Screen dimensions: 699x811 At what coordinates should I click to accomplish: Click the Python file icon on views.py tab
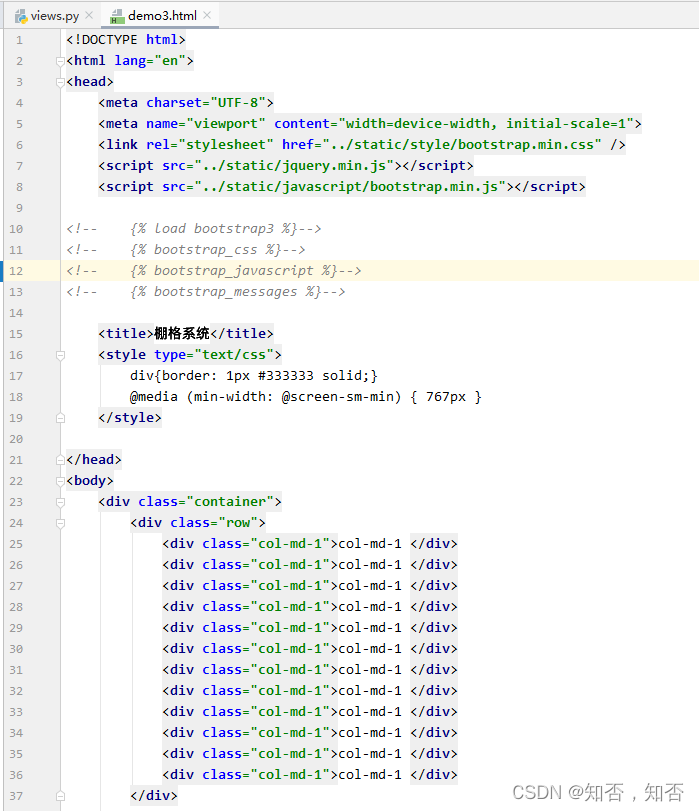pos(21,16)
